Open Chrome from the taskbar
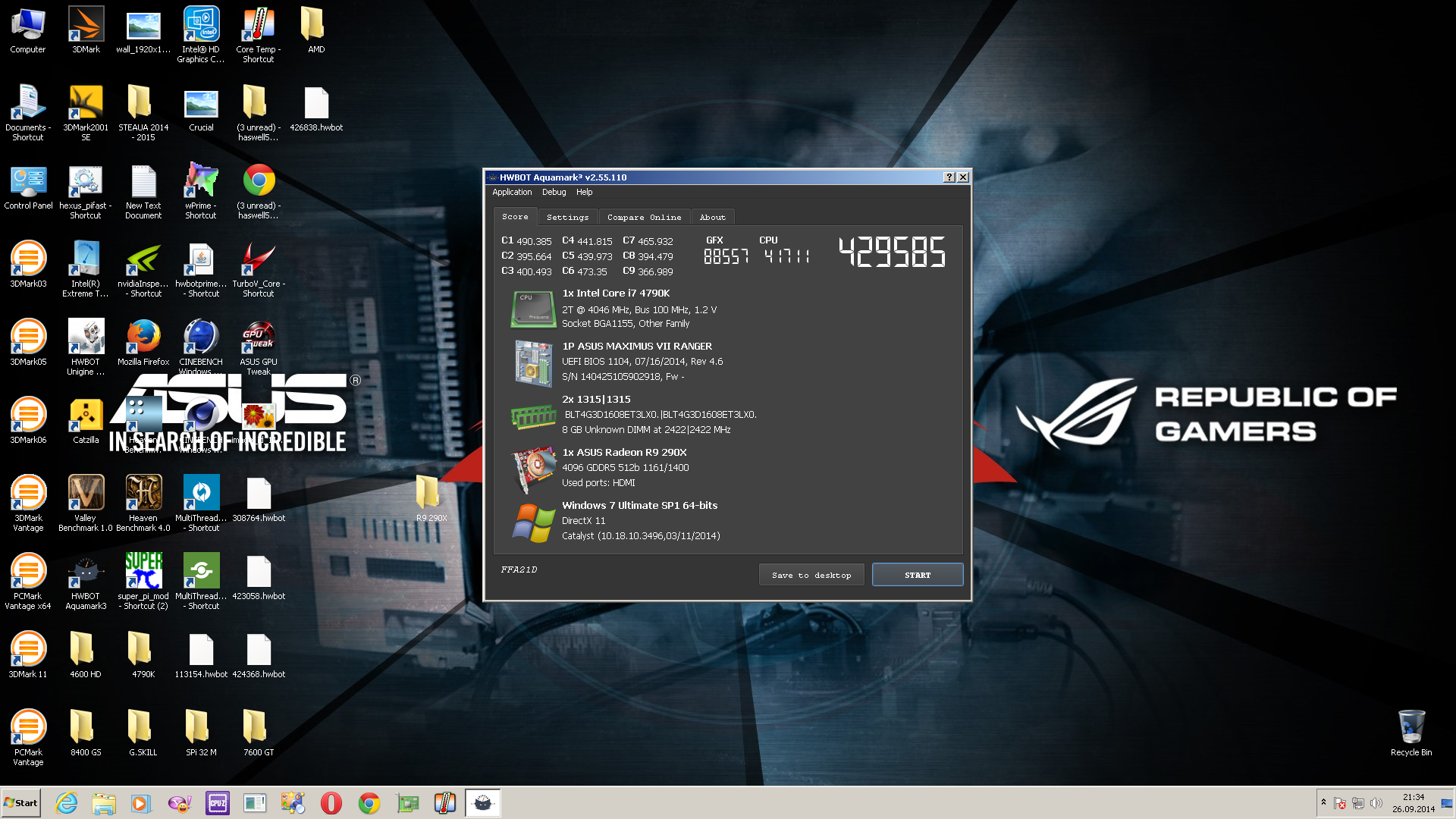 (x=369, y=803)
